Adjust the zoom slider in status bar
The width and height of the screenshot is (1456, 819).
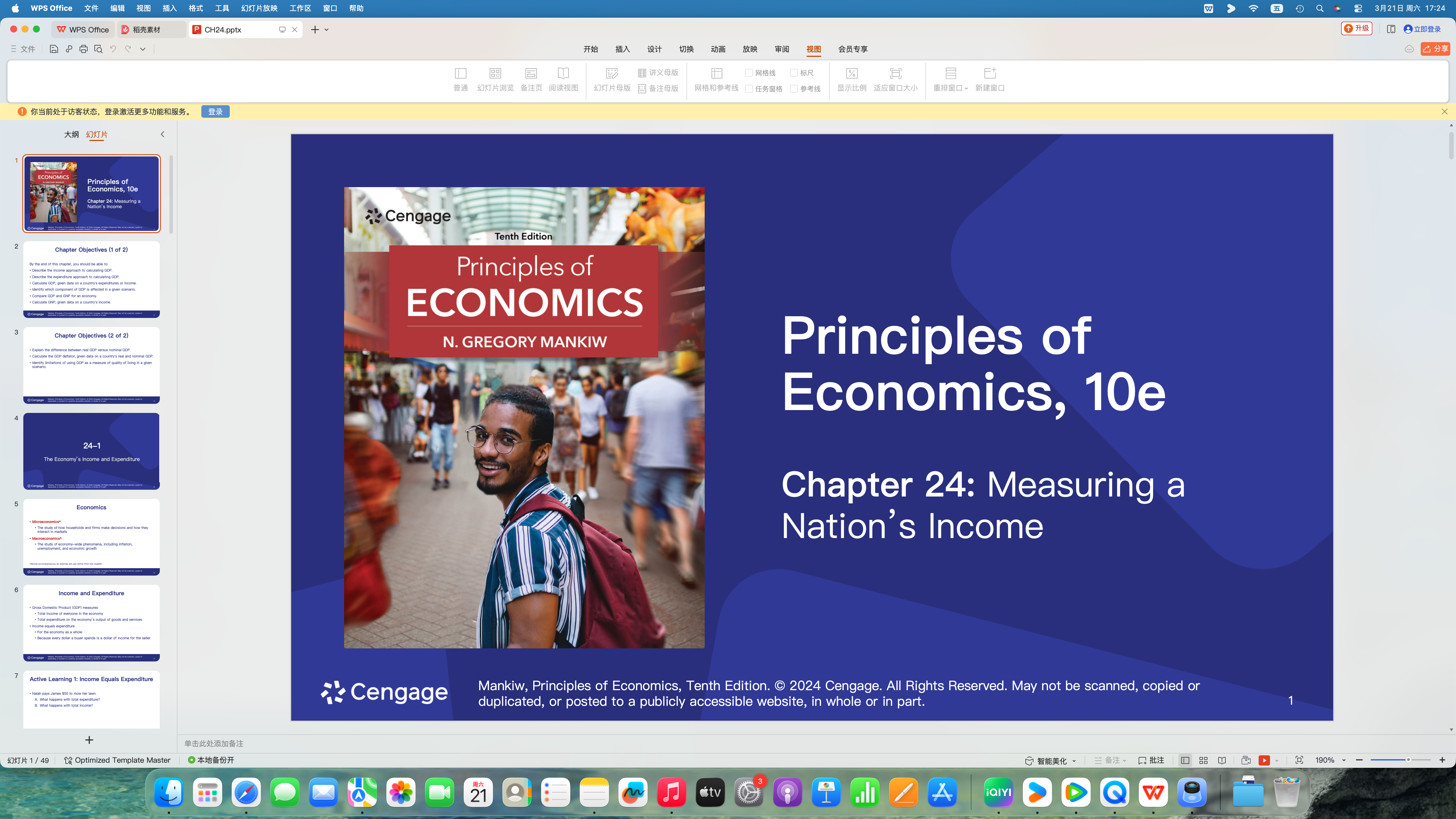tap(1408, 760)
